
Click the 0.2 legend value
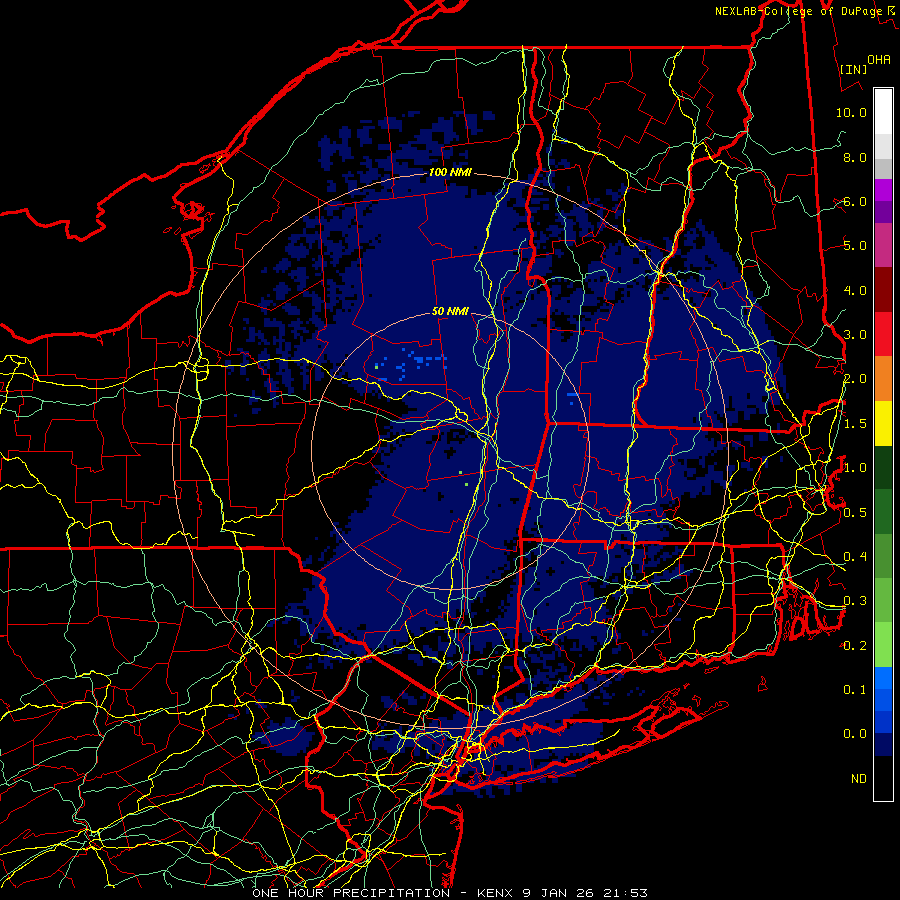pos(855,646)
